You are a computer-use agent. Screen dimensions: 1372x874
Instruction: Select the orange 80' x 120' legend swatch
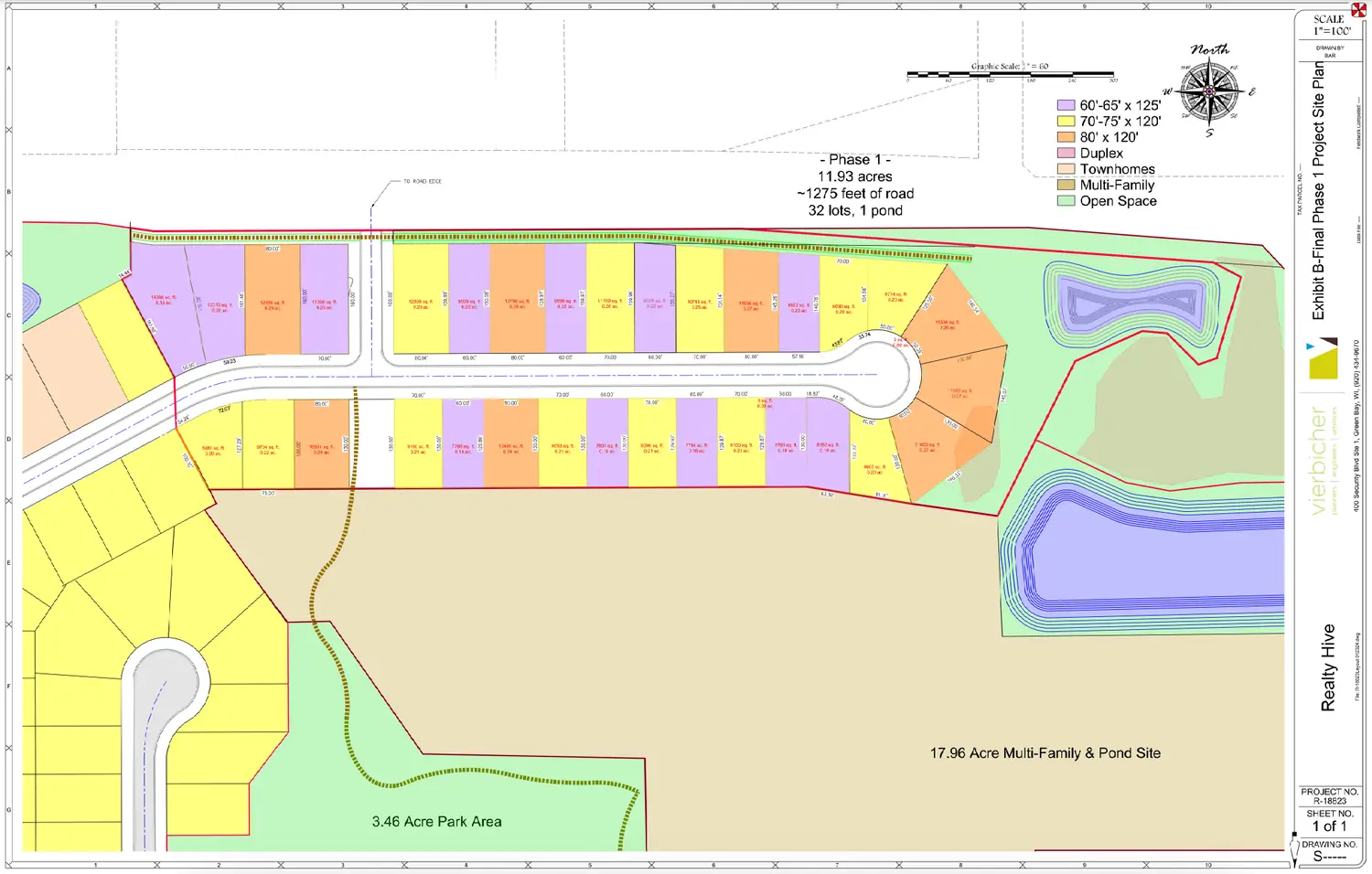pyautogui.click(x=1066, y=137)
